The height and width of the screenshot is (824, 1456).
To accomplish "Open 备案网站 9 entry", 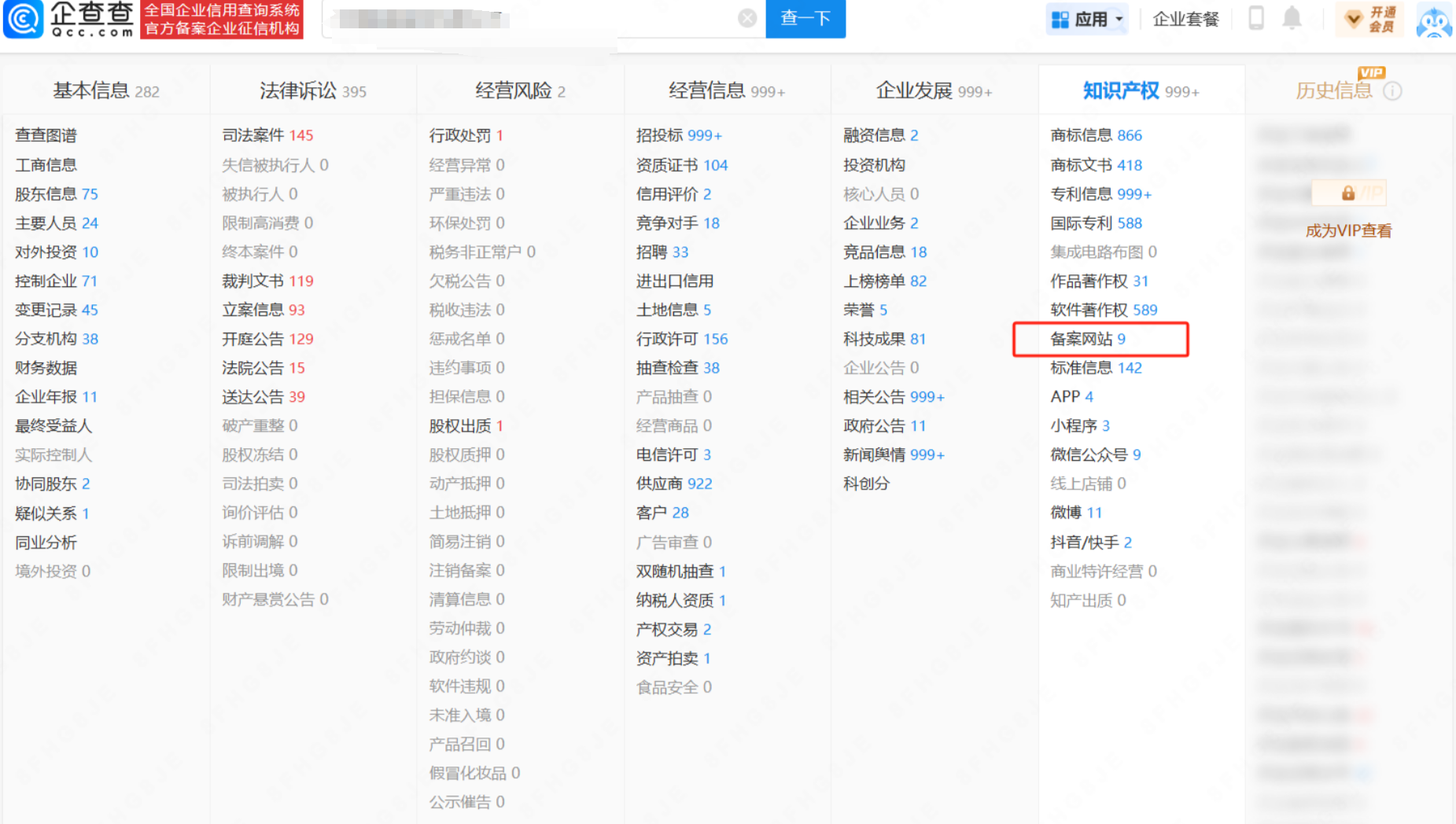I will [1088, 339].
